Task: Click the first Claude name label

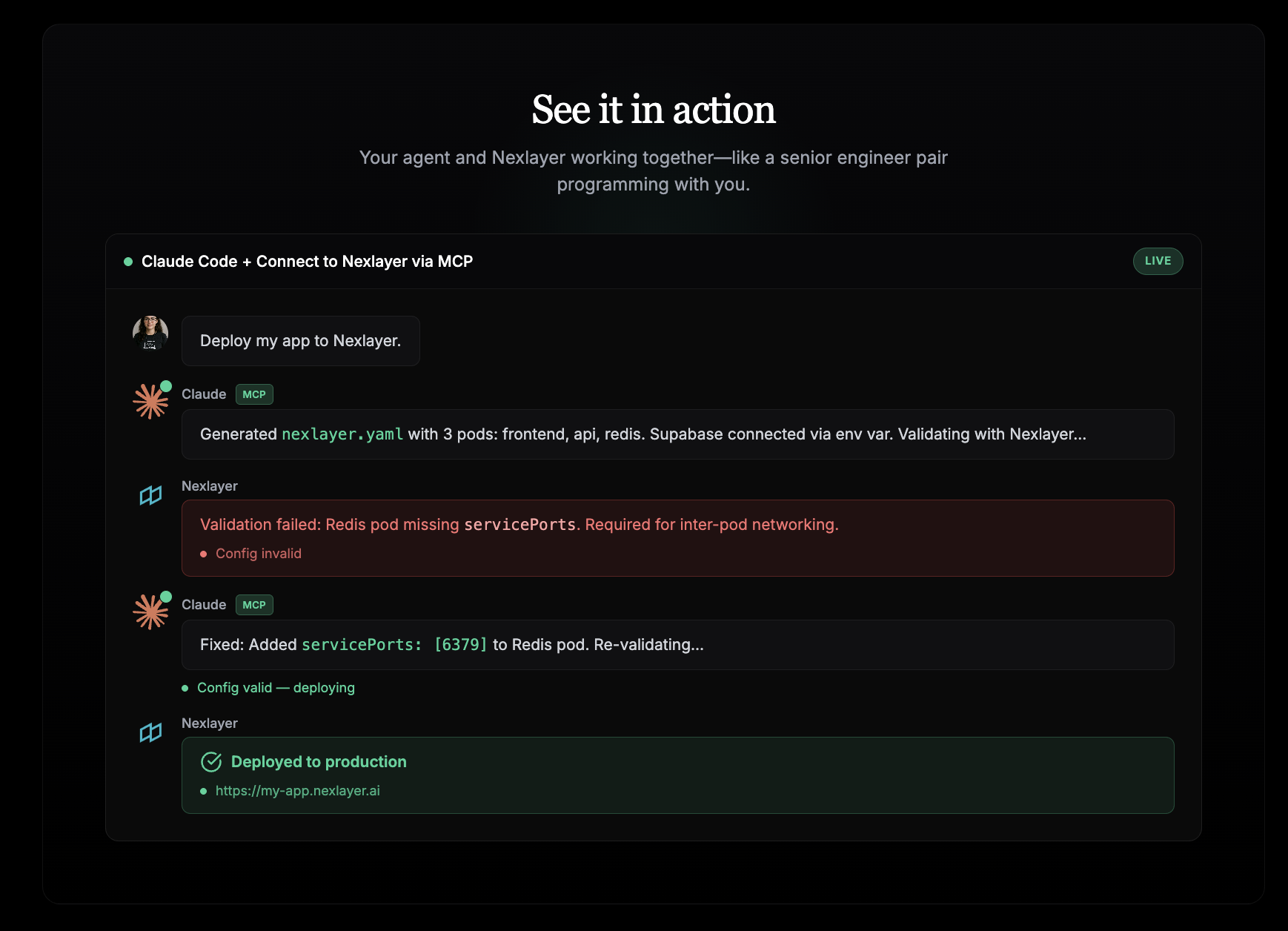Action: (204, 394)
